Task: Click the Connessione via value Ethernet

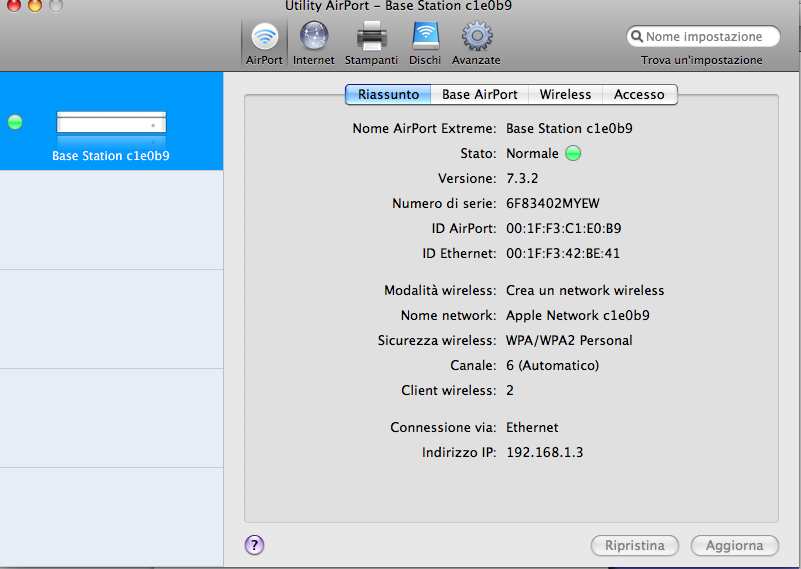Action: (x=532, y=427)
